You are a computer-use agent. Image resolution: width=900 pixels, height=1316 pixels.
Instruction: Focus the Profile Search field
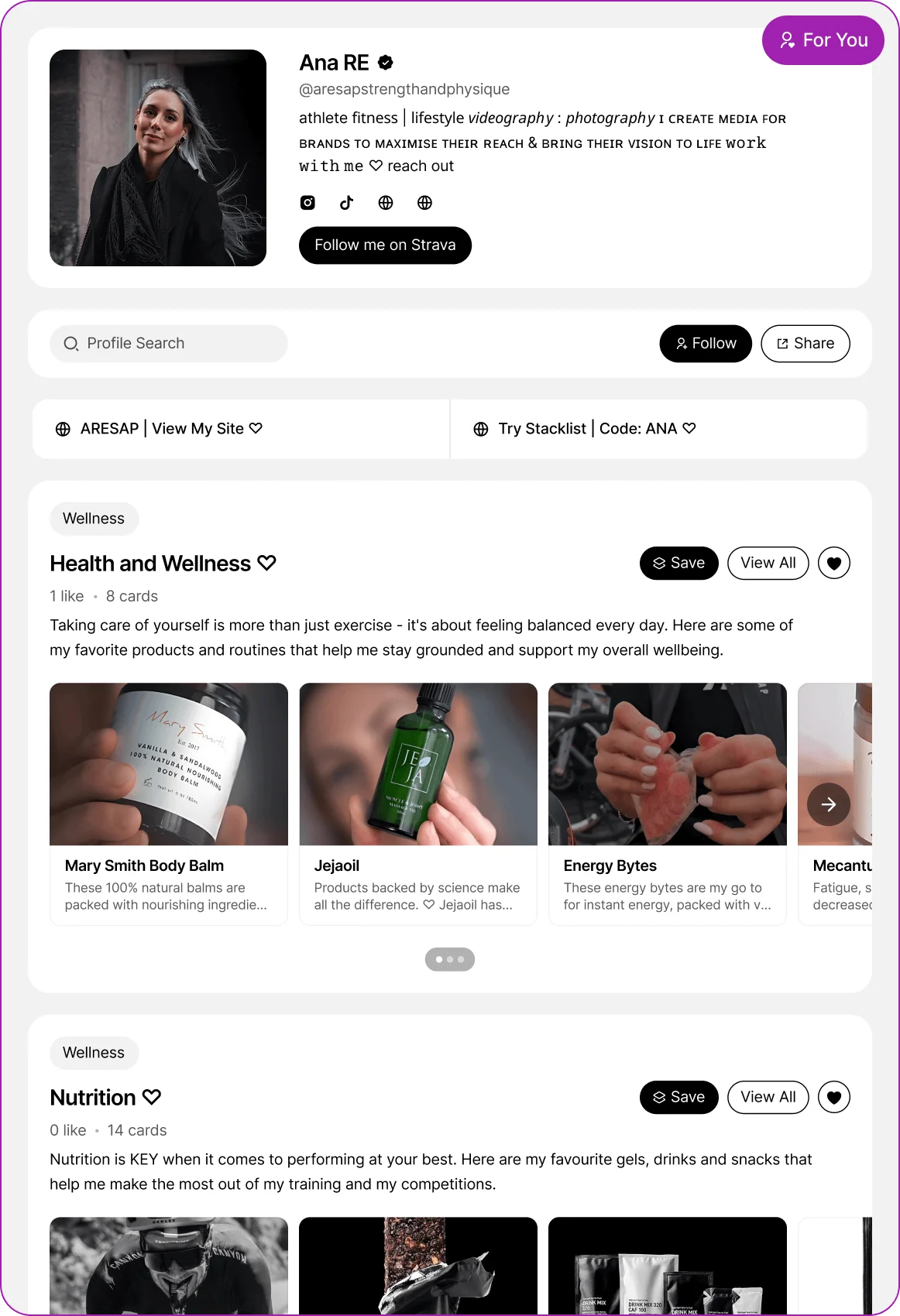click(169, 344)
